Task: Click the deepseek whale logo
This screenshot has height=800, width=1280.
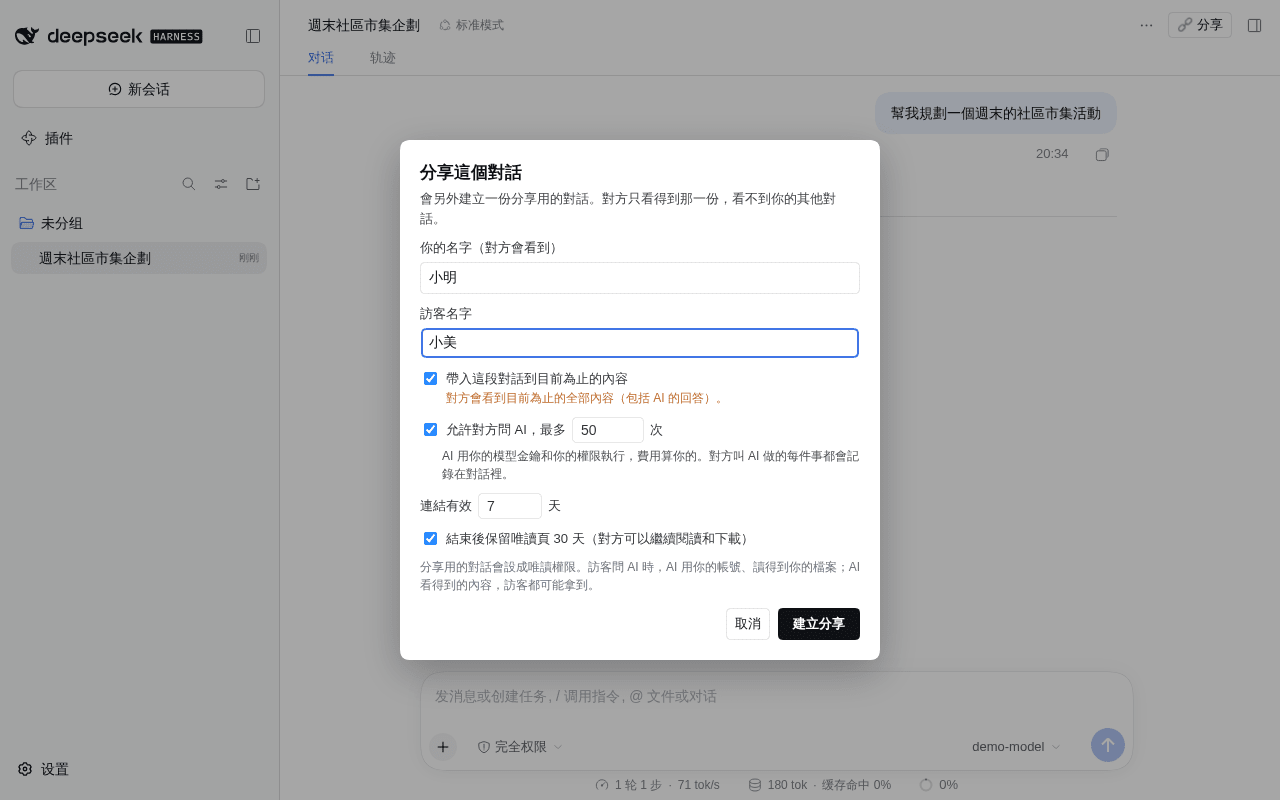Action: coord(27,36)
